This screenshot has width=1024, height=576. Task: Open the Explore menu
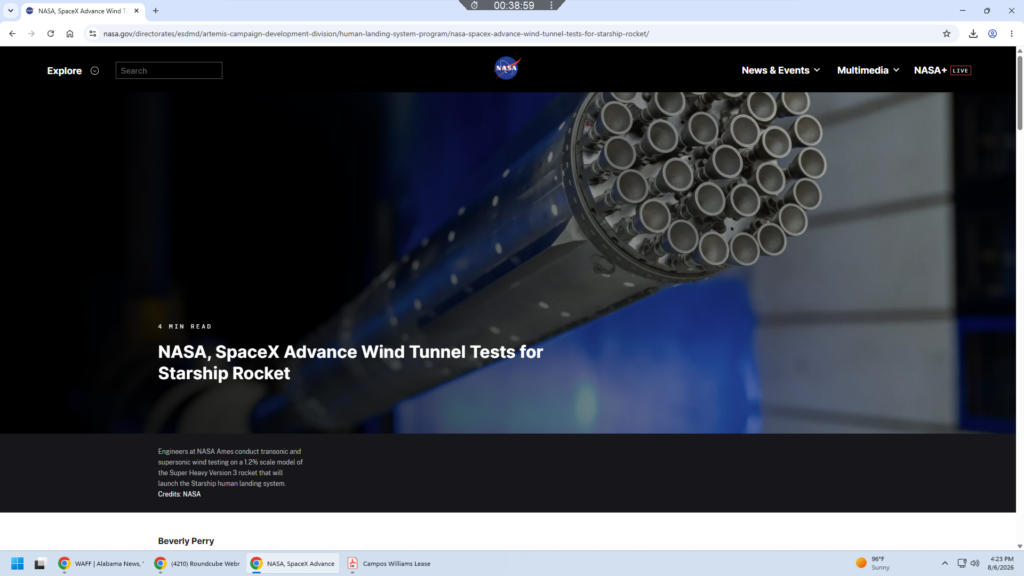[x=64, y=71]
